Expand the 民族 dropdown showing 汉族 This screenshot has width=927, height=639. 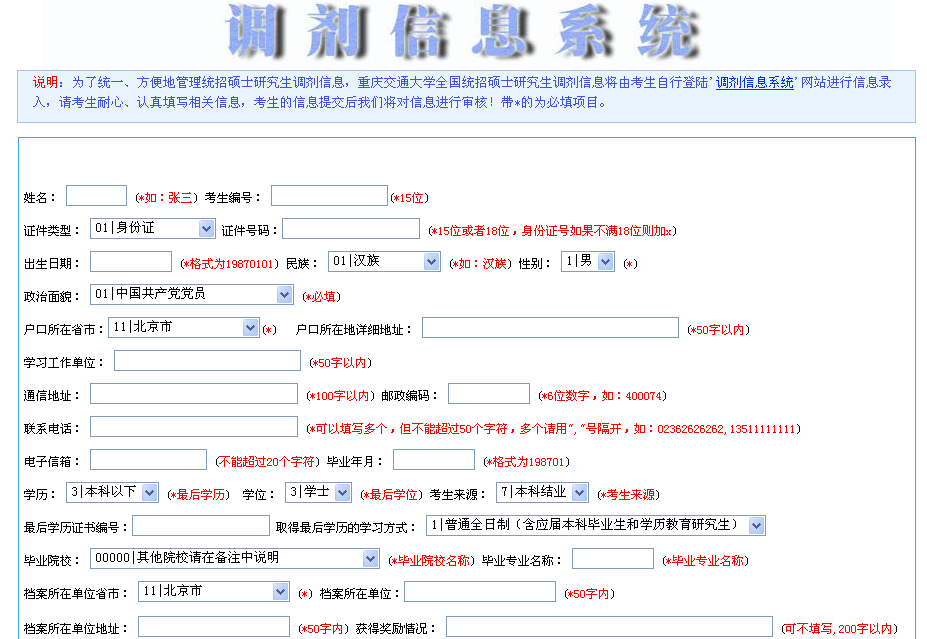click(384, 261)
